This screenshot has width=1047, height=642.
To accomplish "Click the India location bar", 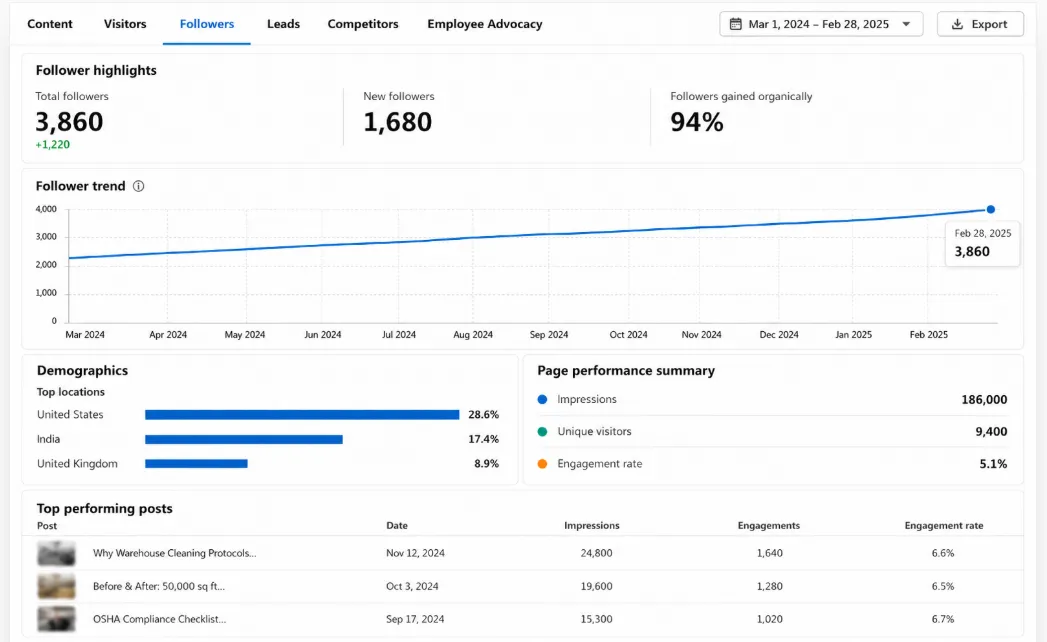I will tap(244, 440).
